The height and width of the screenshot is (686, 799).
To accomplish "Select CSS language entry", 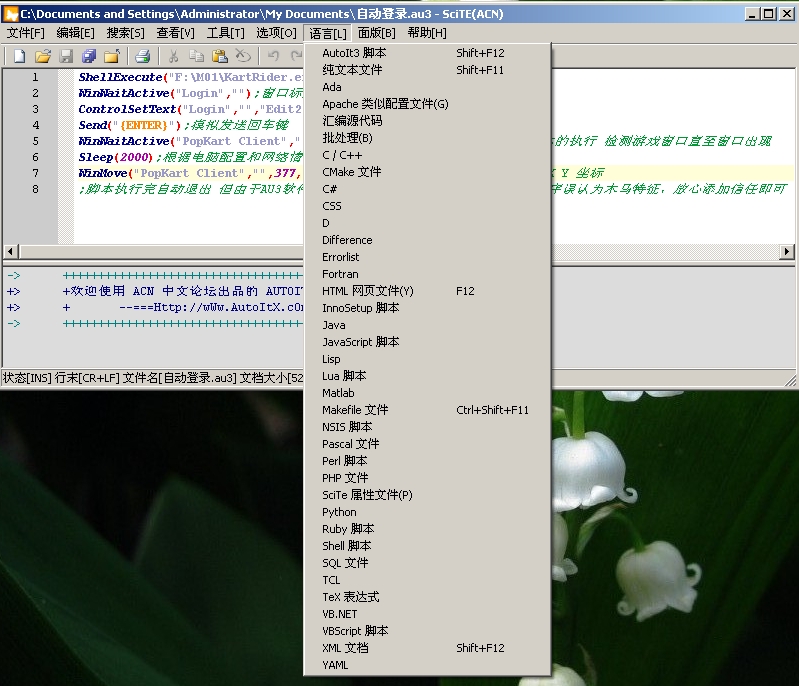I will click(427, 206).
